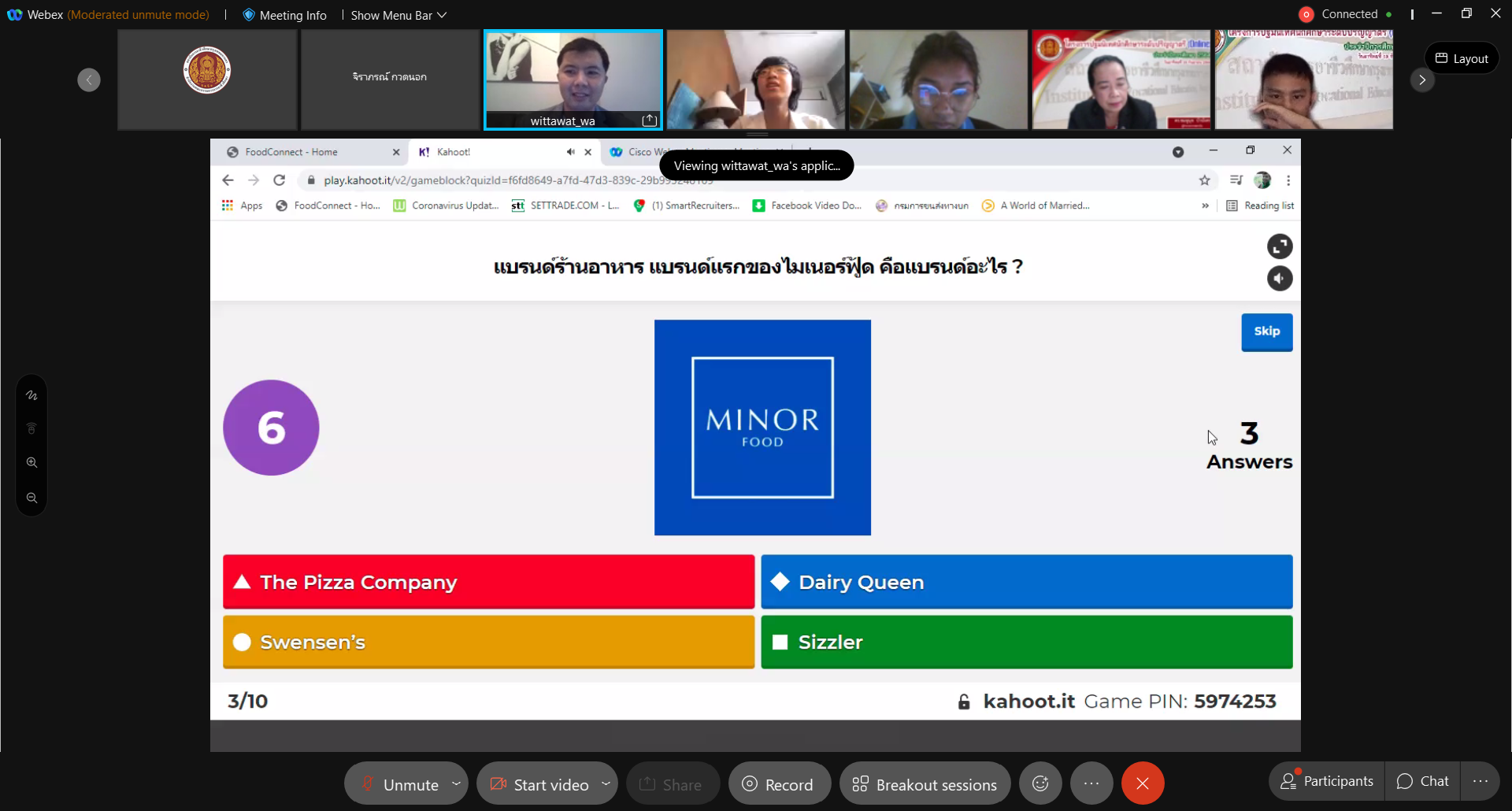End or leave the meeting
Screen dimensions: 1512x811
tap(1143, 783)
